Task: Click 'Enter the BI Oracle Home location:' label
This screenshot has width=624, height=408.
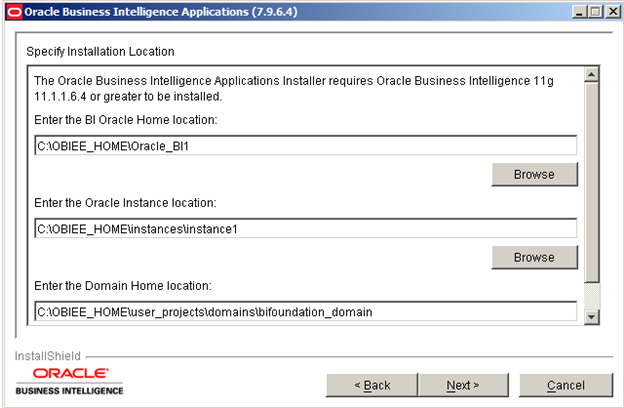Action: (x=126, y=120)
